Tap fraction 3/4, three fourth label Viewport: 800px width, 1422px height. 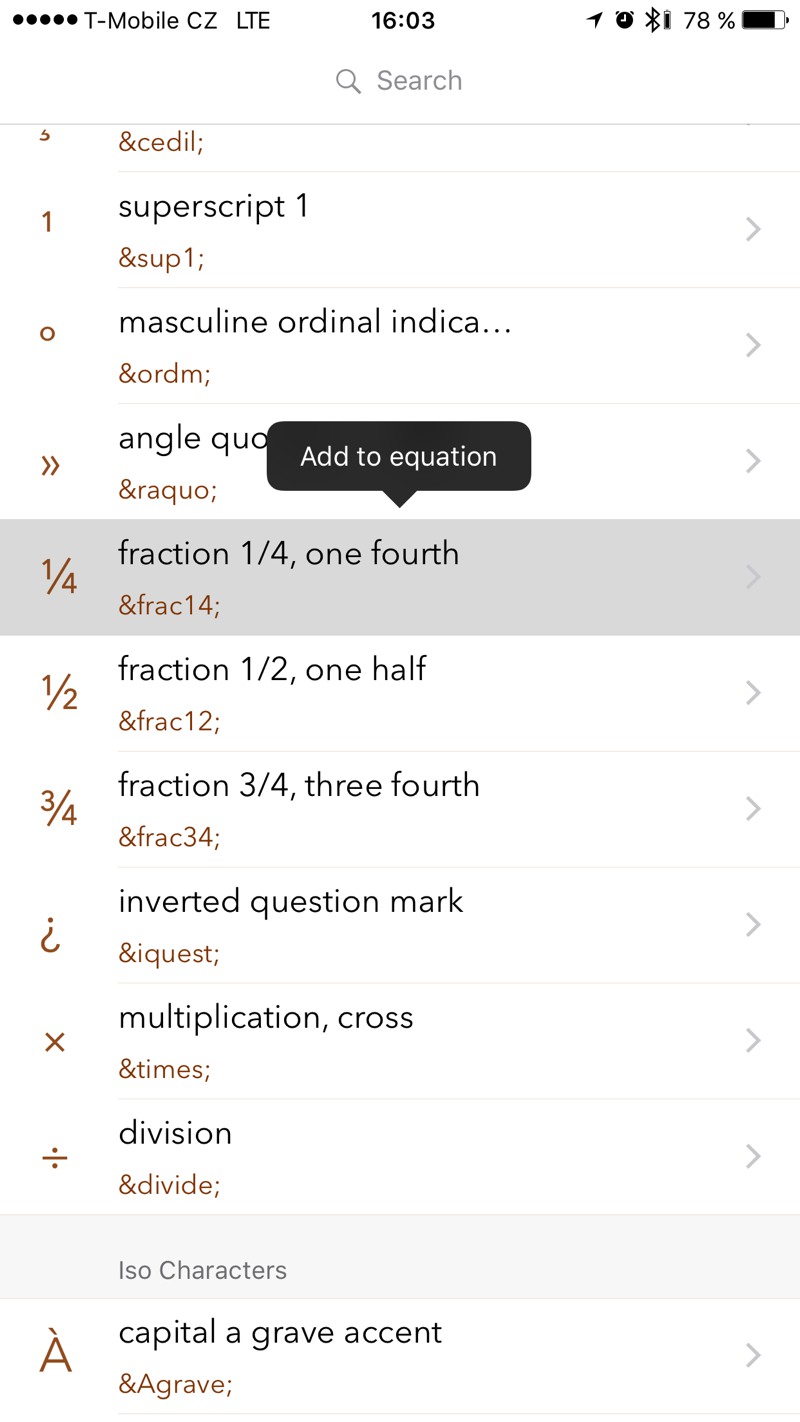click(x=299, y=785)
